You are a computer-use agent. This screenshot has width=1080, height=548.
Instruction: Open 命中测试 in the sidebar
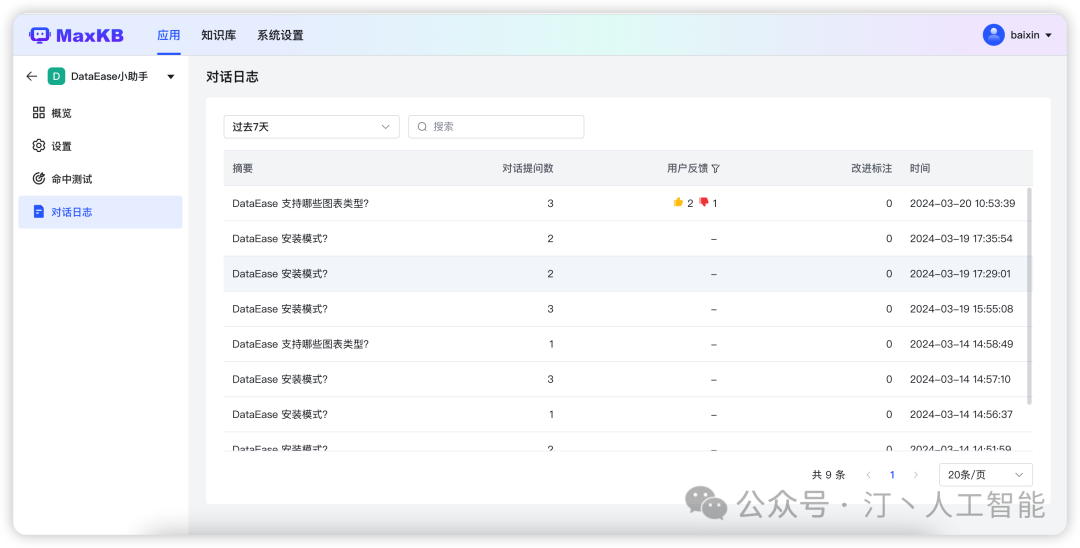[x=101, y=179]
